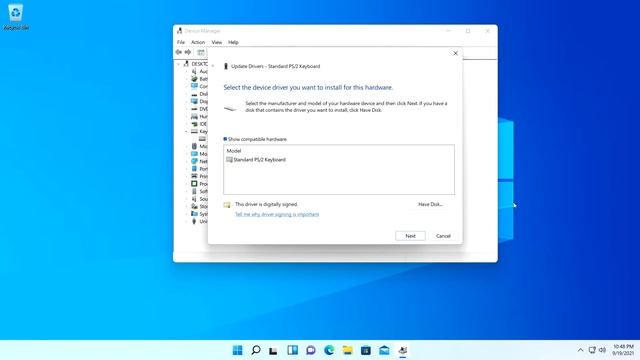This screenshot has height=360, width=640.
Task: Show hidden system tray icons
Action: tap(580, 350)
